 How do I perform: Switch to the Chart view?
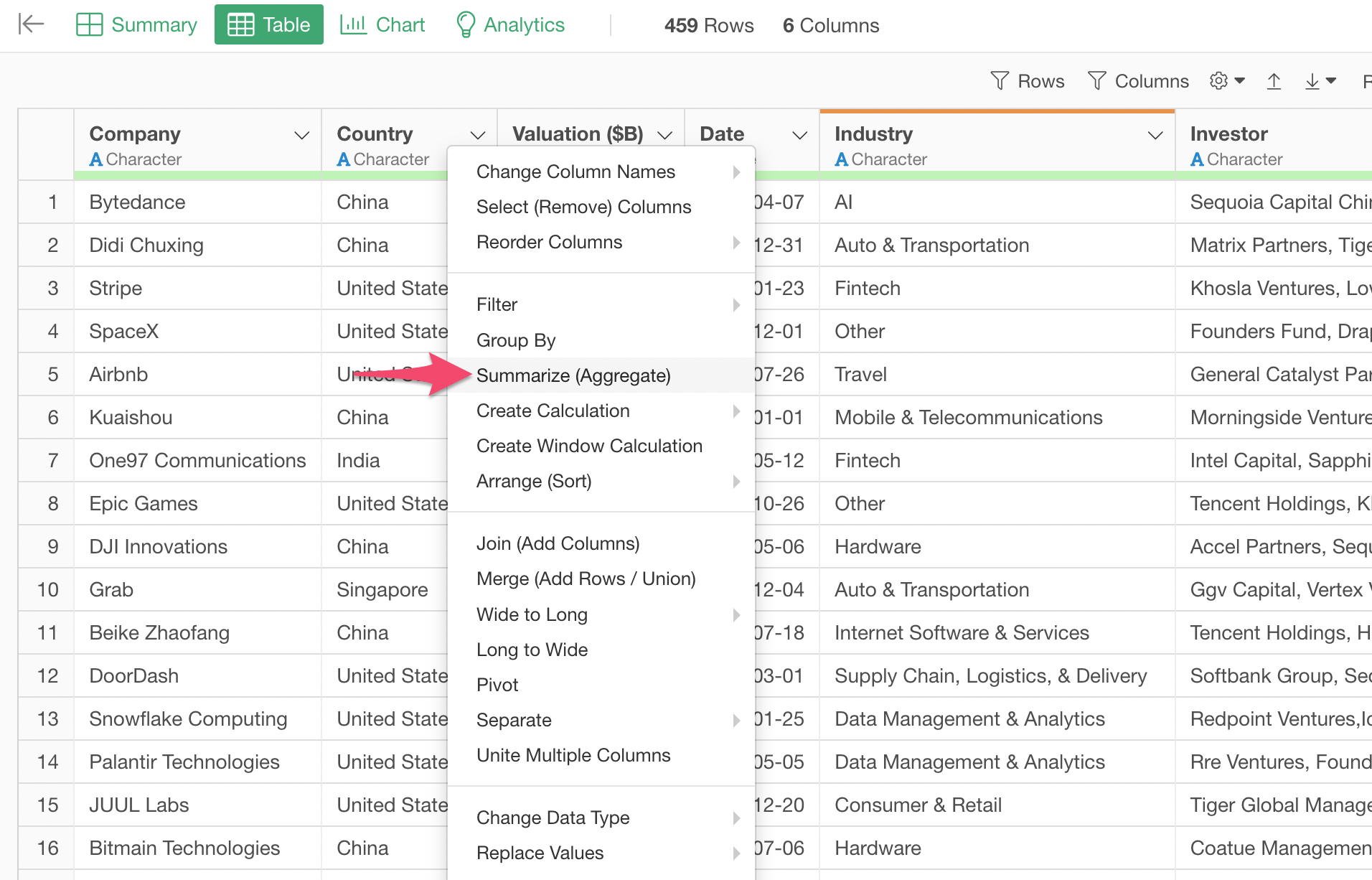[x=382, y=24]
